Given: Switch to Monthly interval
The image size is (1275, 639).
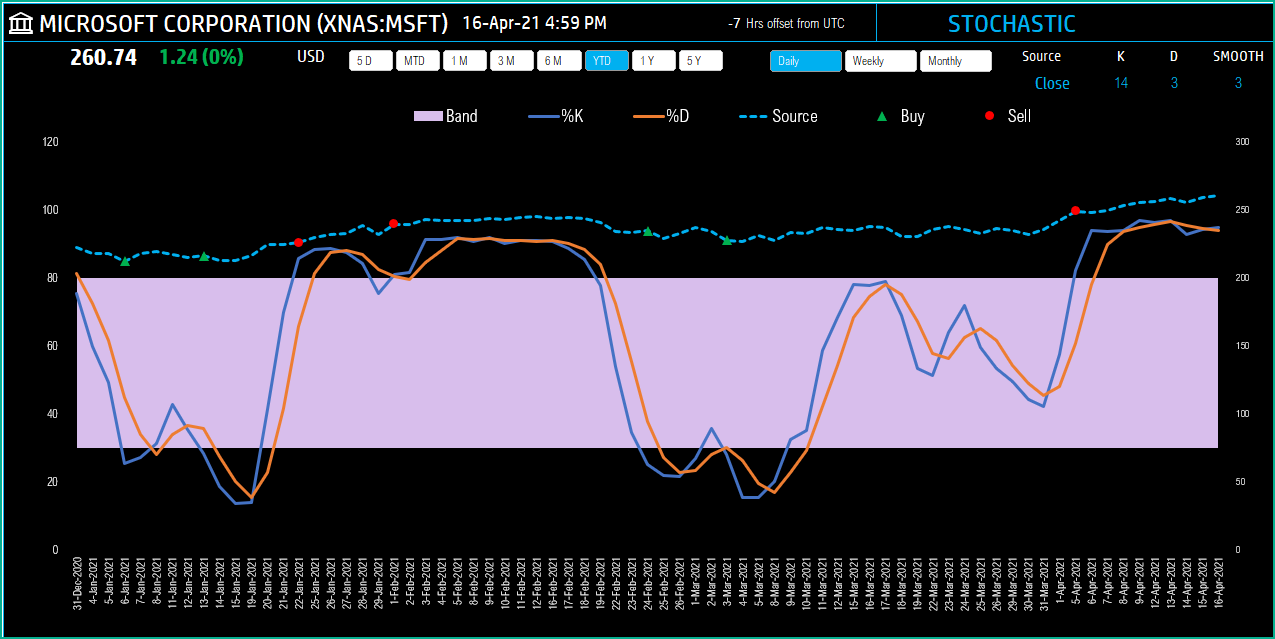Looking at the screenshot, I should (955, 61).
